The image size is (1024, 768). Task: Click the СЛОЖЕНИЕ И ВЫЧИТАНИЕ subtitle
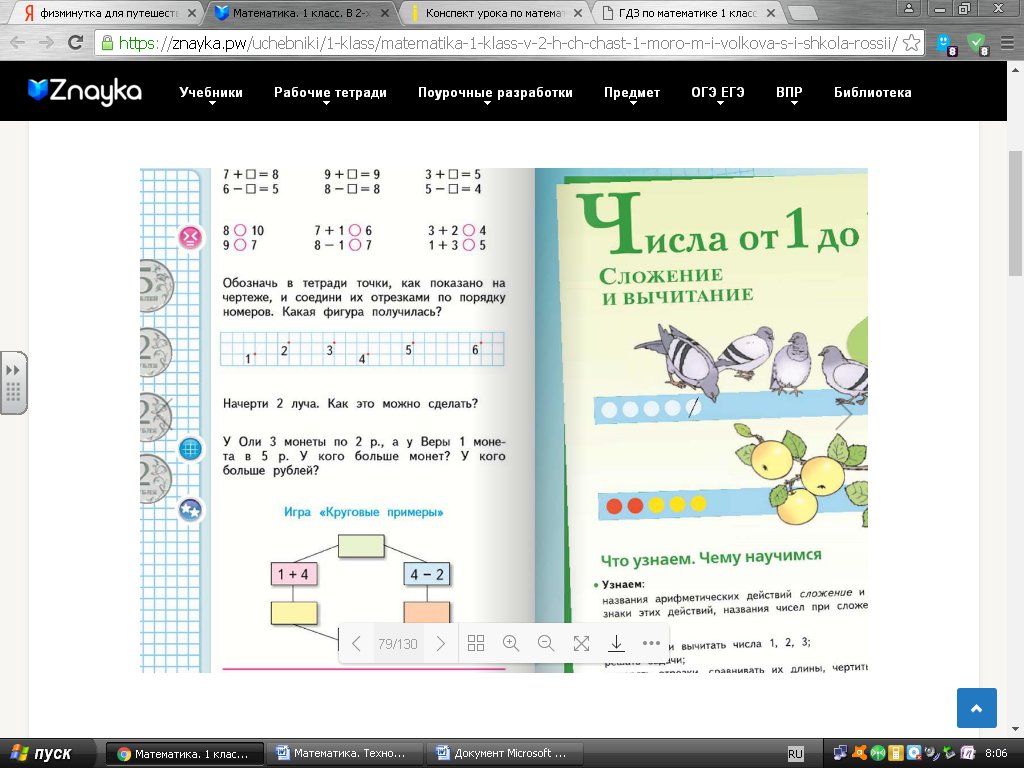tap(676, 286)
